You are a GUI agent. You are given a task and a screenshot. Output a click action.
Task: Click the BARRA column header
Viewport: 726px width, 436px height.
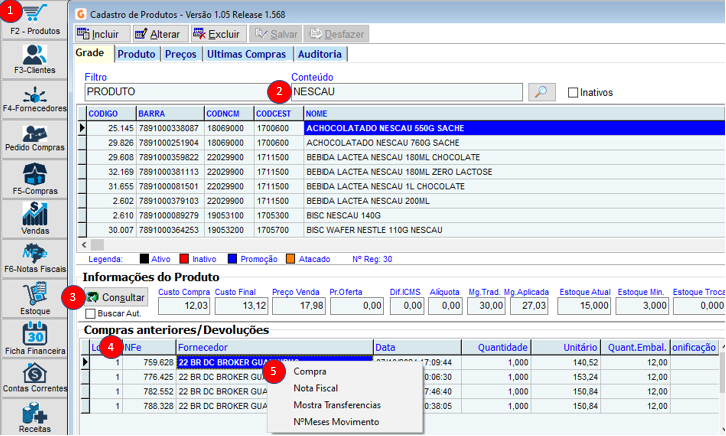(x=170, y=113)
